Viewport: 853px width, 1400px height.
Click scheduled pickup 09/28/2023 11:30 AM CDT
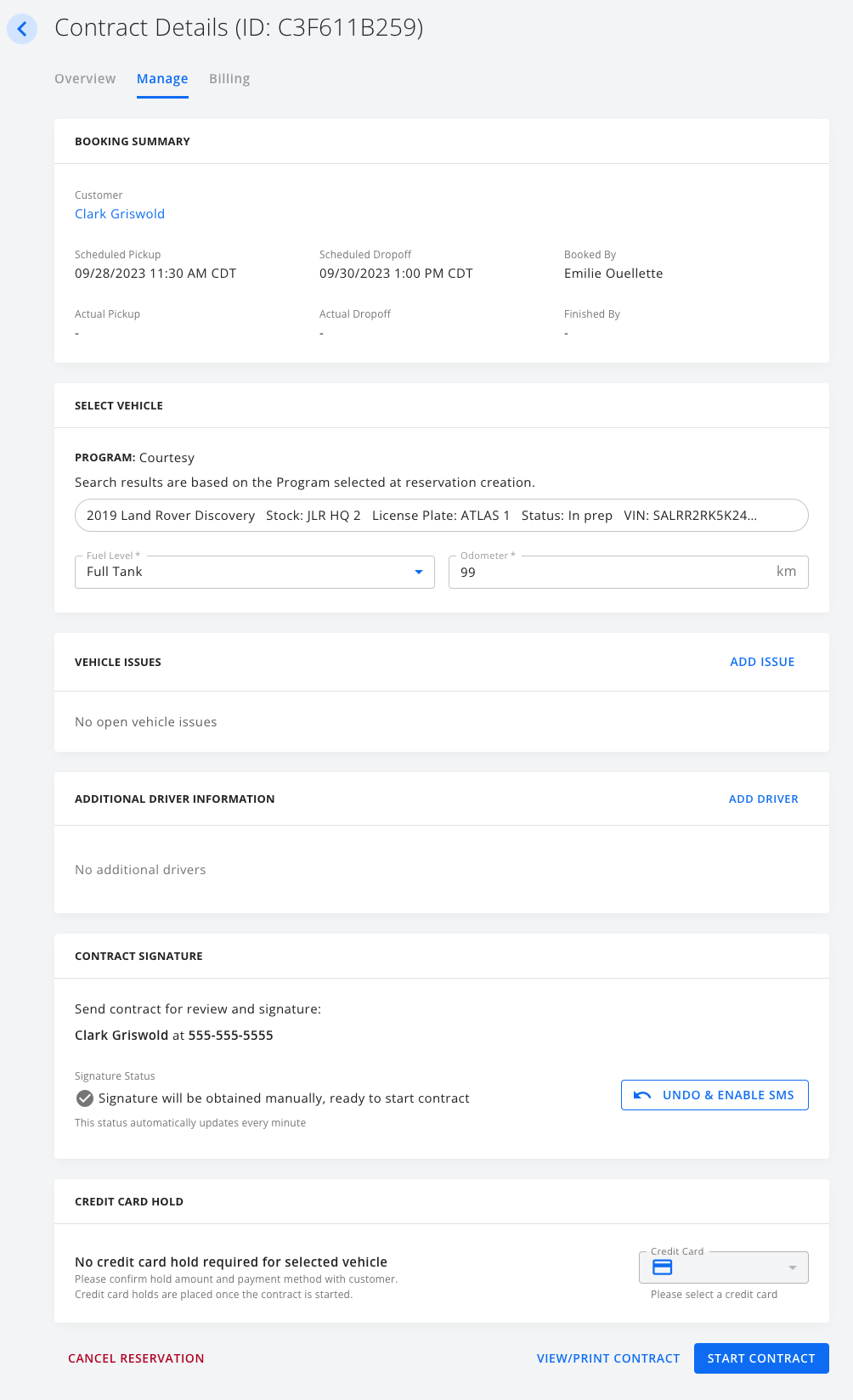point(155,274)
